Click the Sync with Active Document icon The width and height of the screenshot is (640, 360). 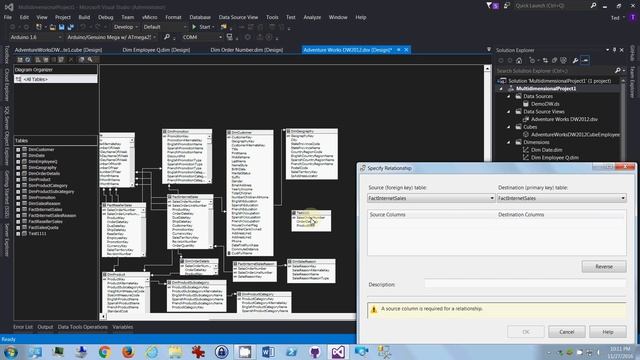coord(545,60)
